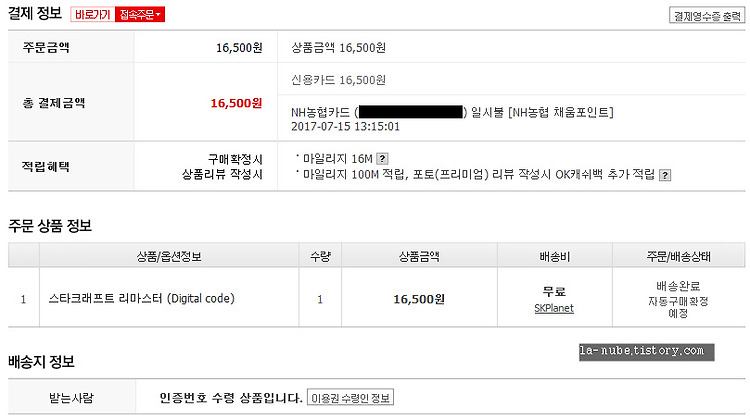Click the 무료 shipping fee text
This screenshot has width=750, height=419.
pyautogui.click(x=554, y=291)
